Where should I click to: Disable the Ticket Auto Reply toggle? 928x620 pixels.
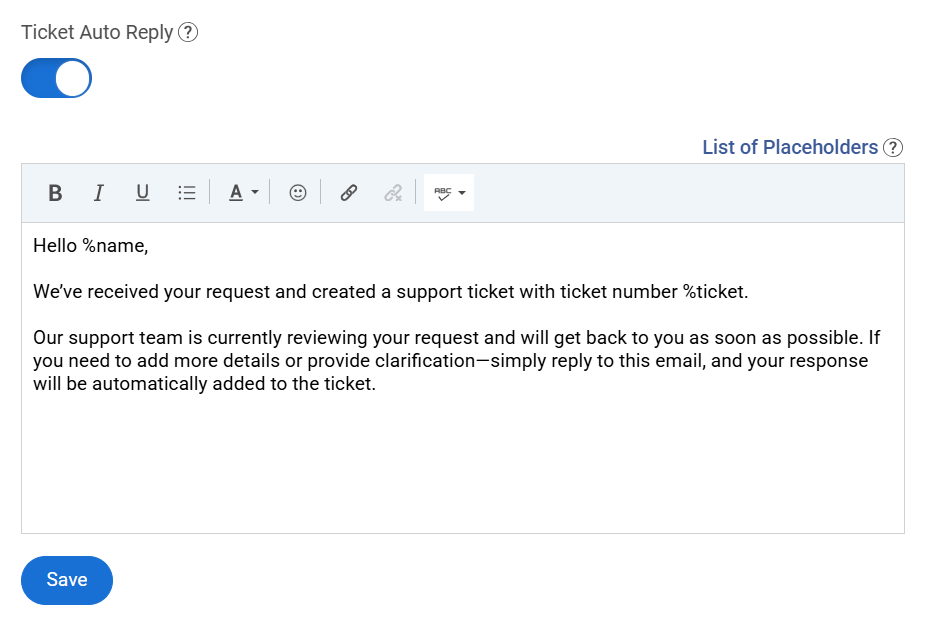56,78
